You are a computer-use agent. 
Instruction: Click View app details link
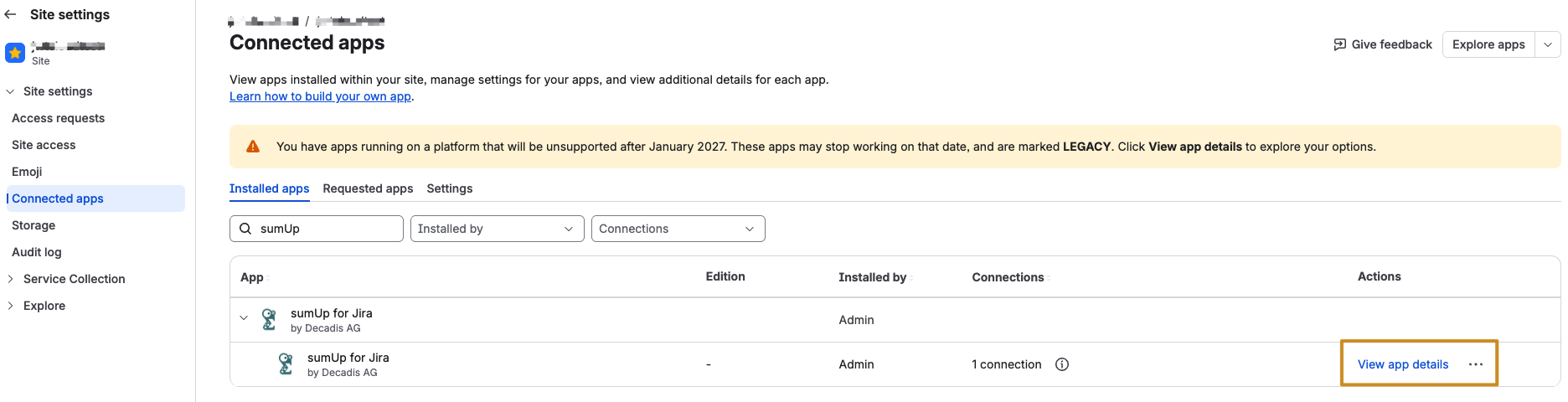(x=1403, y=364)
